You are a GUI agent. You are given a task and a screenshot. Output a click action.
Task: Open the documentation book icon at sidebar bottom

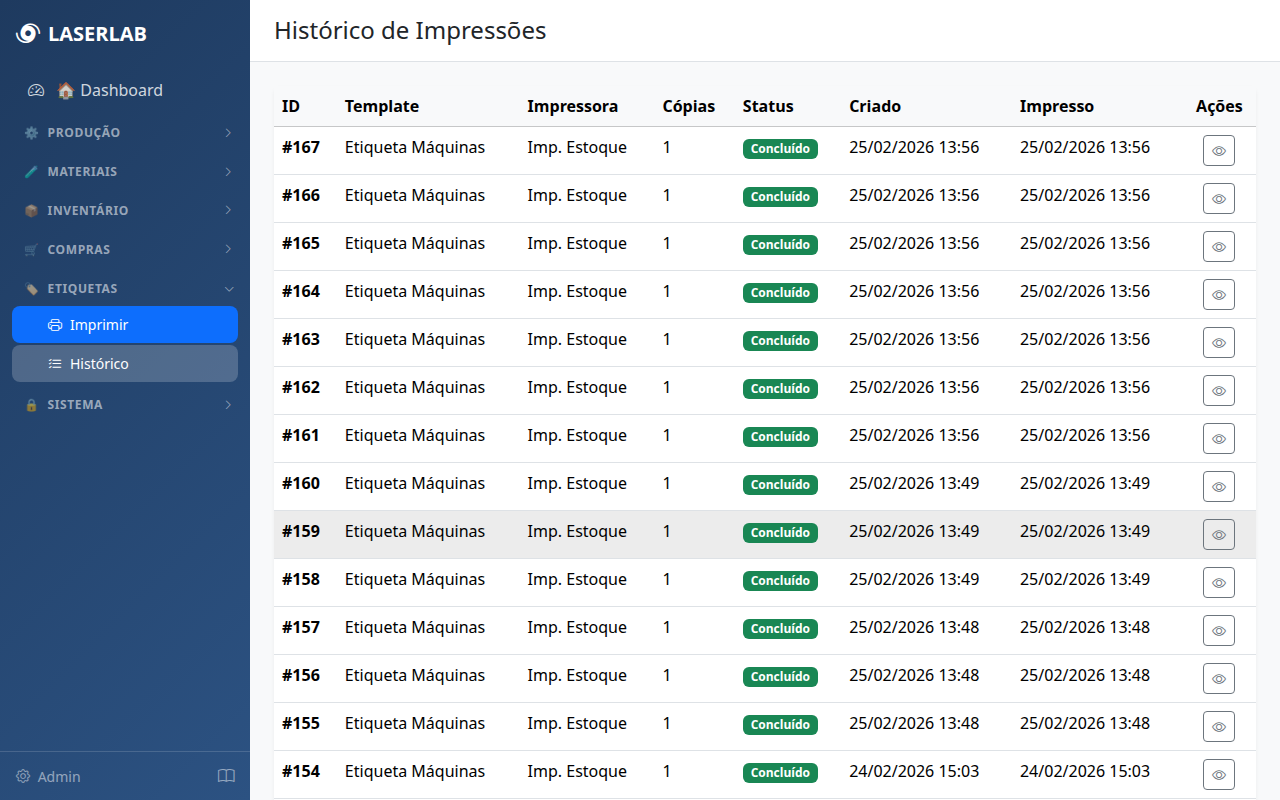(226, 776)
